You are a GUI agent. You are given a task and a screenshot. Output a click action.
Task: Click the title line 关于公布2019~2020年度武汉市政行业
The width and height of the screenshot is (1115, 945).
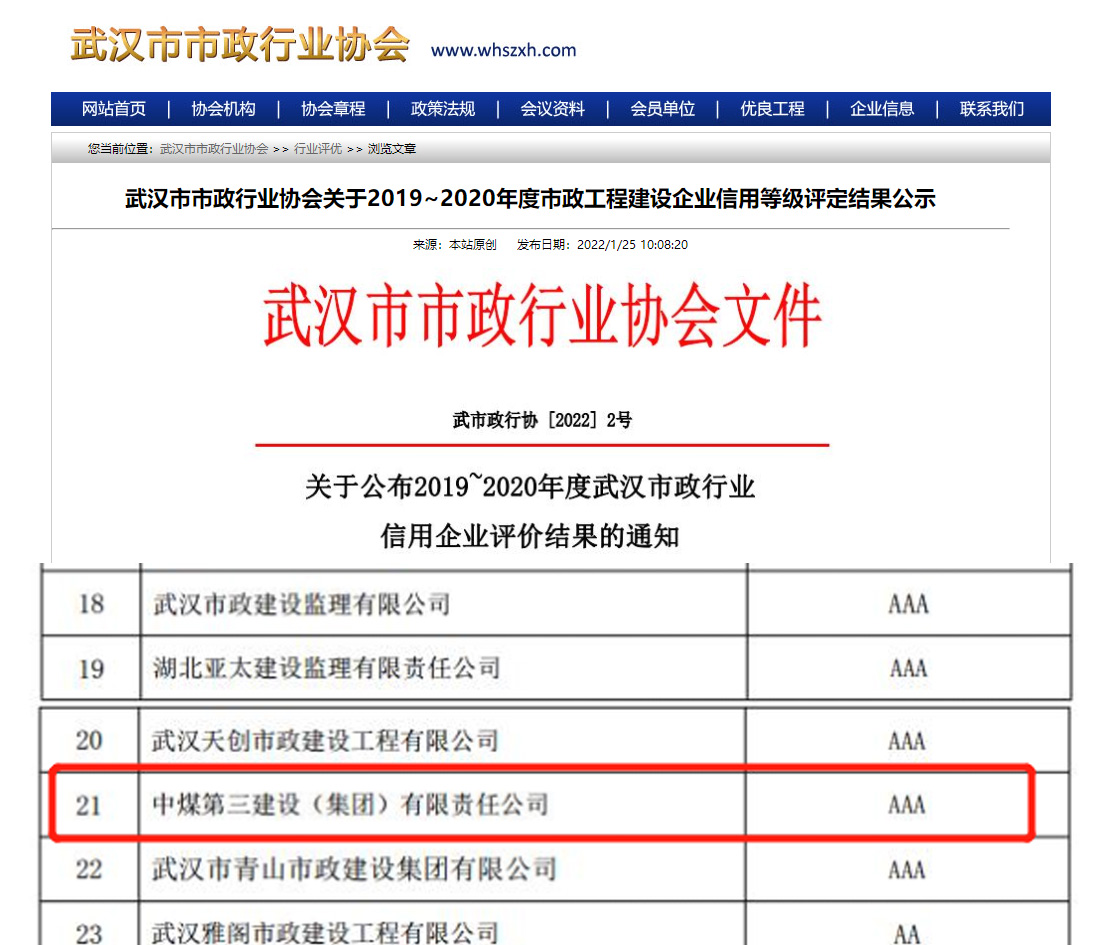[x=530, y=487]
